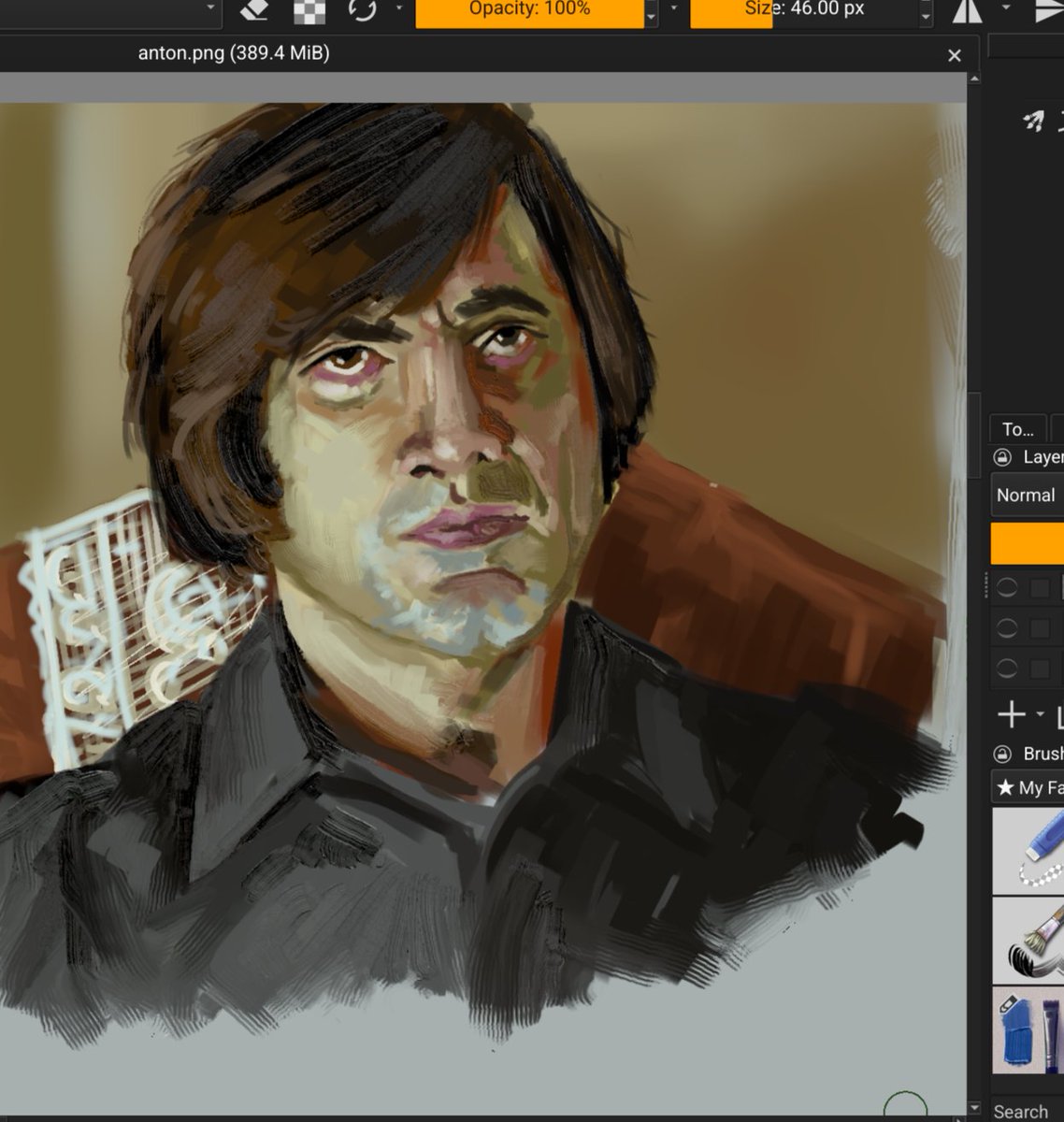The image size is (1064, 1122).
Task: Close the anton.png document tab
Action: (x=954, y=56)
